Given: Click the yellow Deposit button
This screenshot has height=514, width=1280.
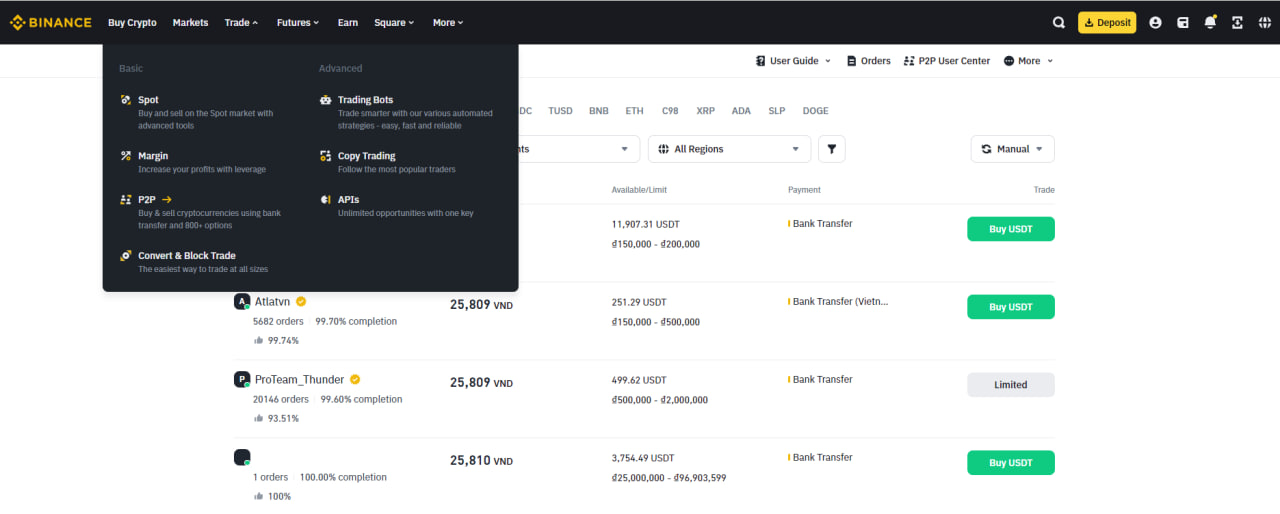Looking at the screenshot, I should click(1107, 22).
